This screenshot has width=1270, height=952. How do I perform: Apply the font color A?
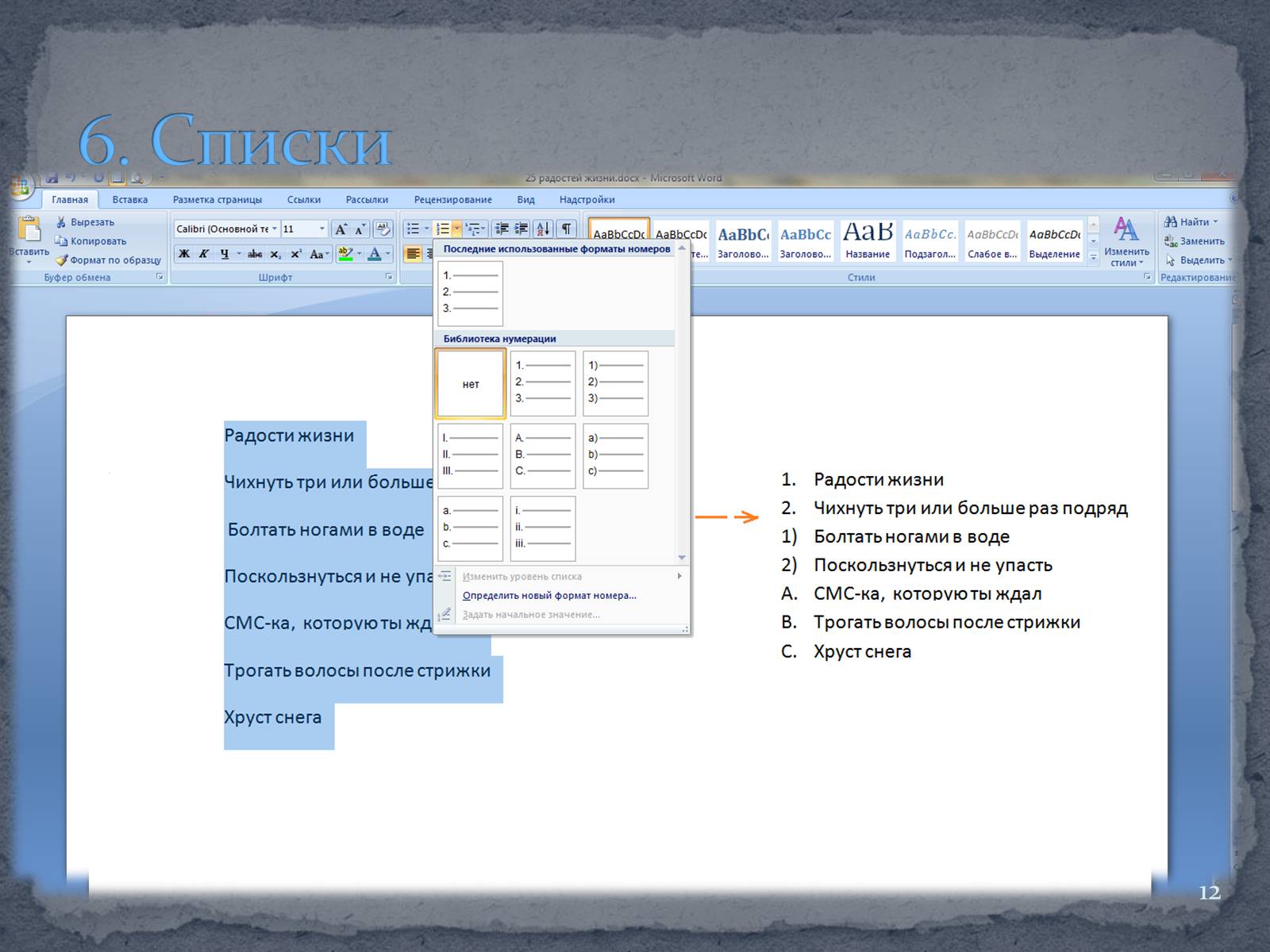(375, 254)
